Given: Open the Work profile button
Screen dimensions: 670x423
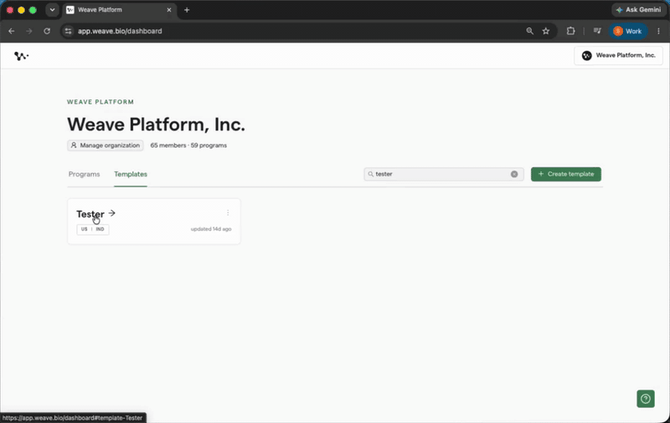Looking at the screenshot, I should pos(628,31).
